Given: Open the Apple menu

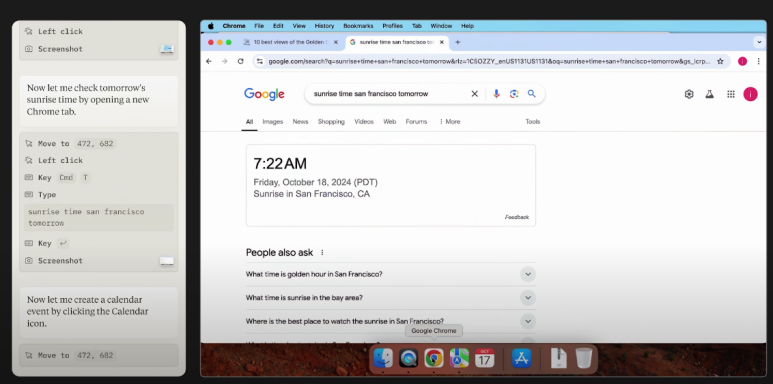Looking at the screenshot, I should point(211,26).
